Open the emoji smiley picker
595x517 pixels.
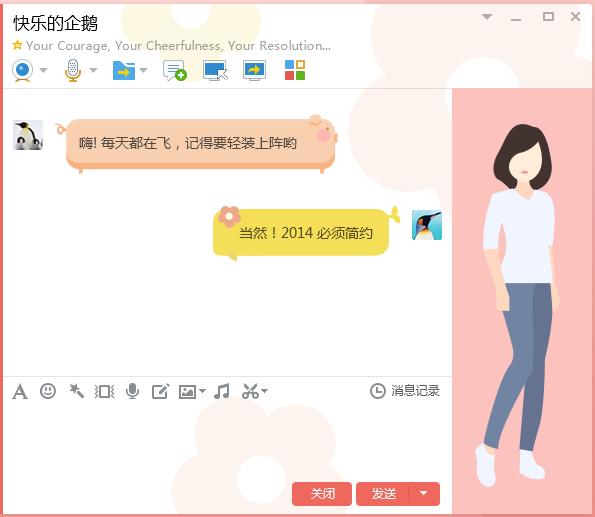48,391
